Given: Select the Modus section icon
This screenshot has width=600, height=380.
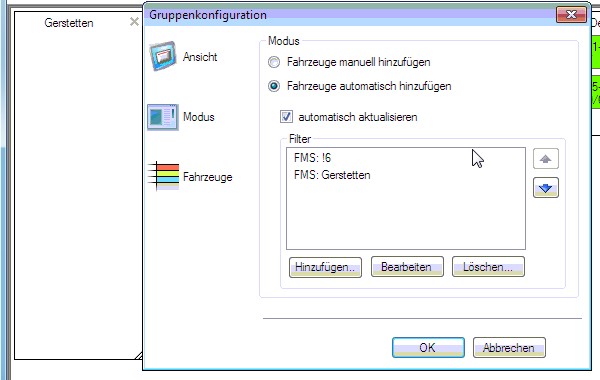Looking at the screenshot, I should (163, 117).
